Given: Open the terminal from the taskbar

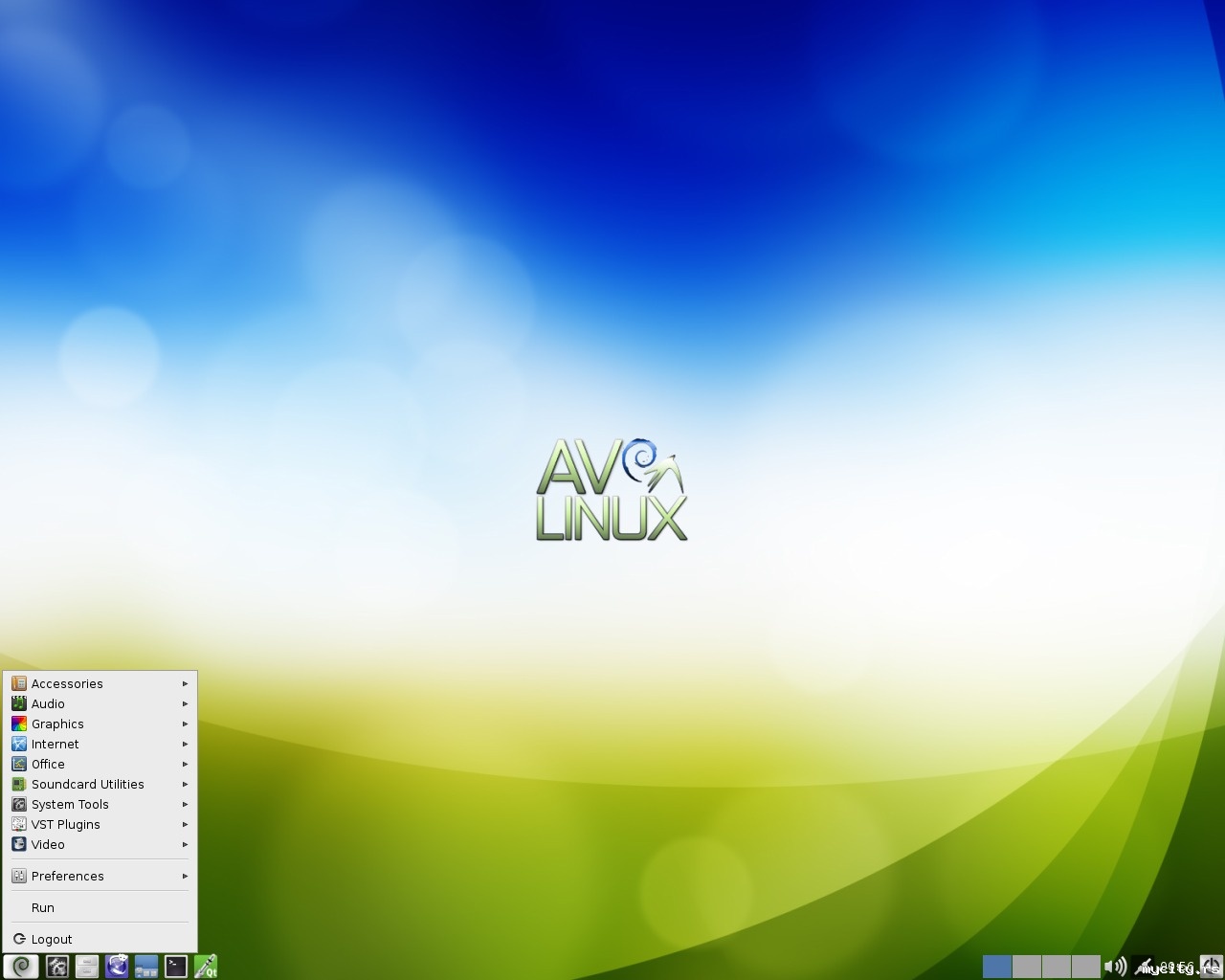Looking at the screenshot, I should coord(176,967).
